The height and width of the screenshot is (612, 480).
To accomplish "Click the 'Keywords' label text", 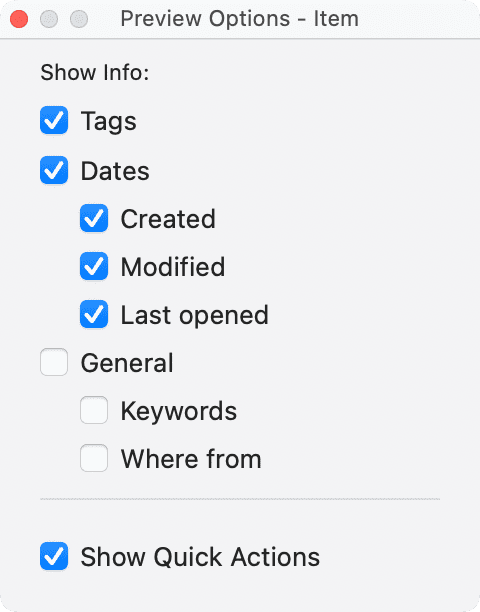I will (x=179, y=411).
